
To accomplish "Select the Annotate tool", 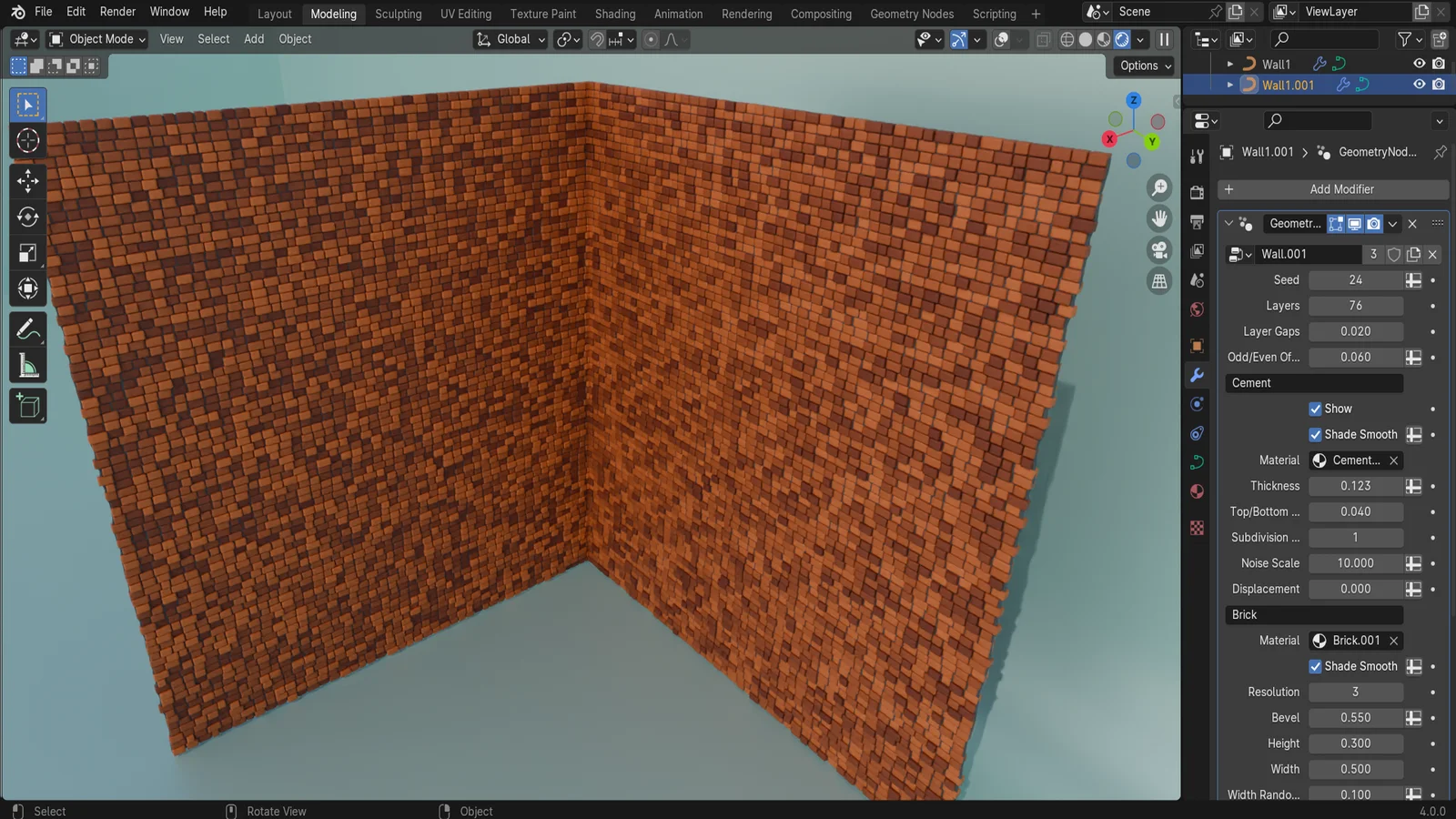I will 27,329.
